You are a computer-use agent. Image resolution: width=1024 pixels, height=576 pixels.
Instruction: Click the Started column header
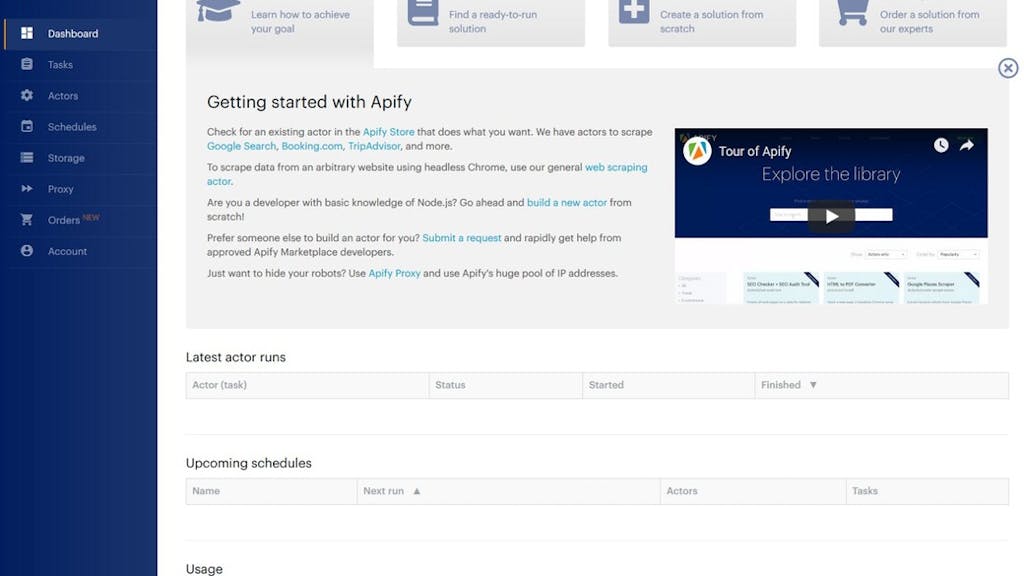tap(668, 385)
